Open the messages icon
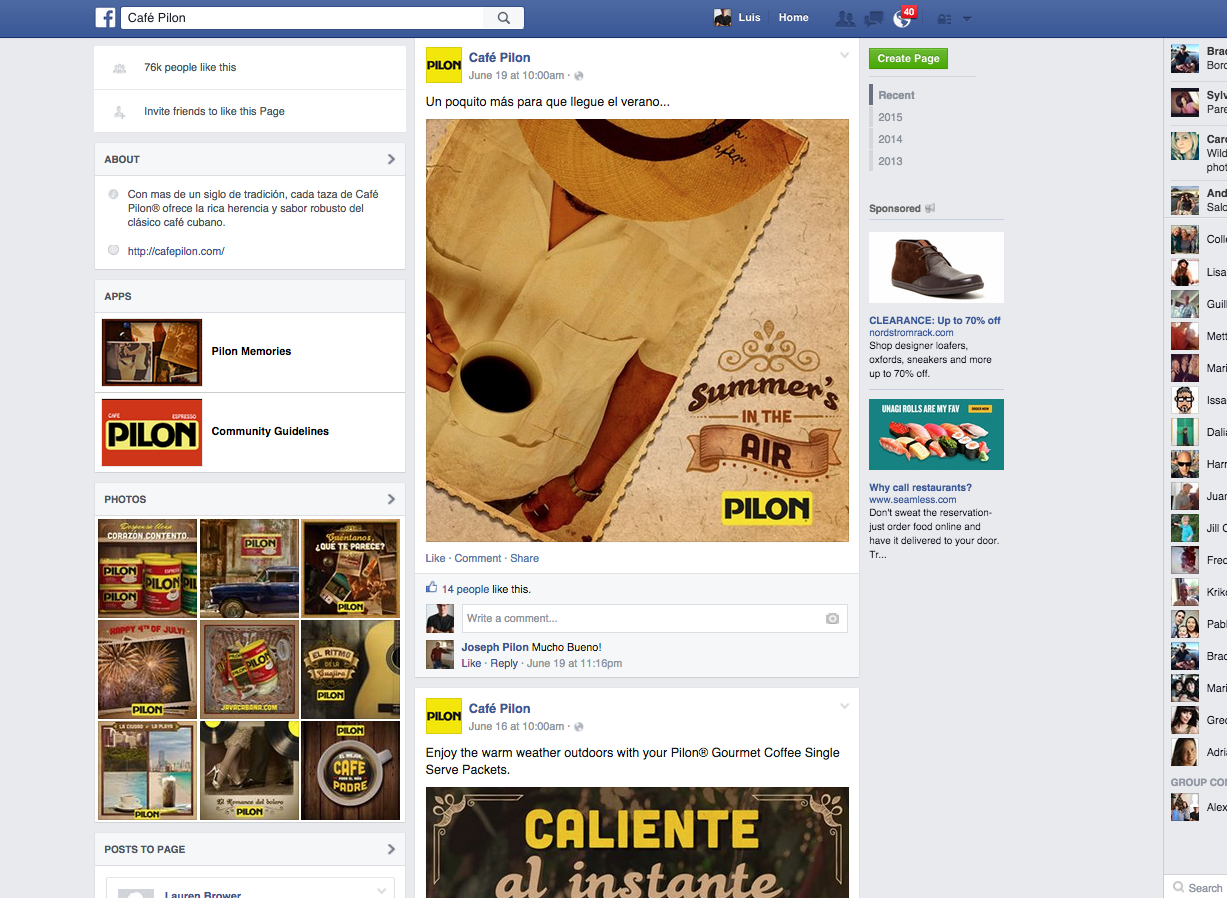Screen dimensions: 1227x898 click(874, 18)
